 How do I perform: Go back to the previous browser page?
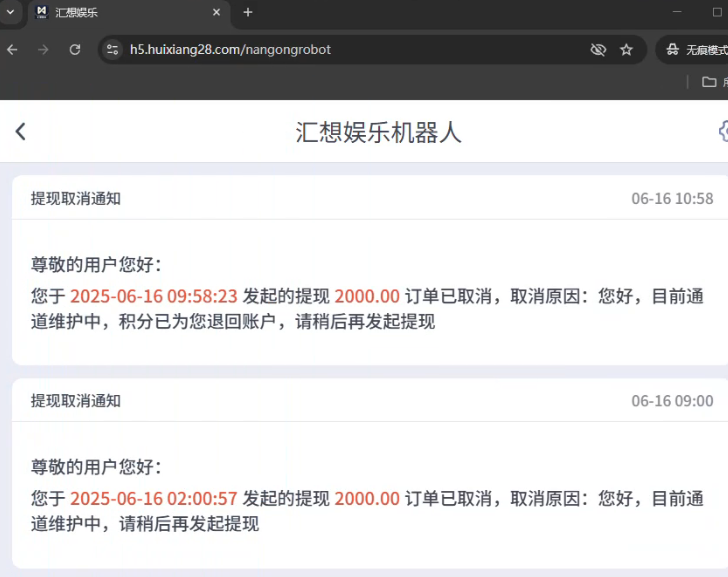13,49
